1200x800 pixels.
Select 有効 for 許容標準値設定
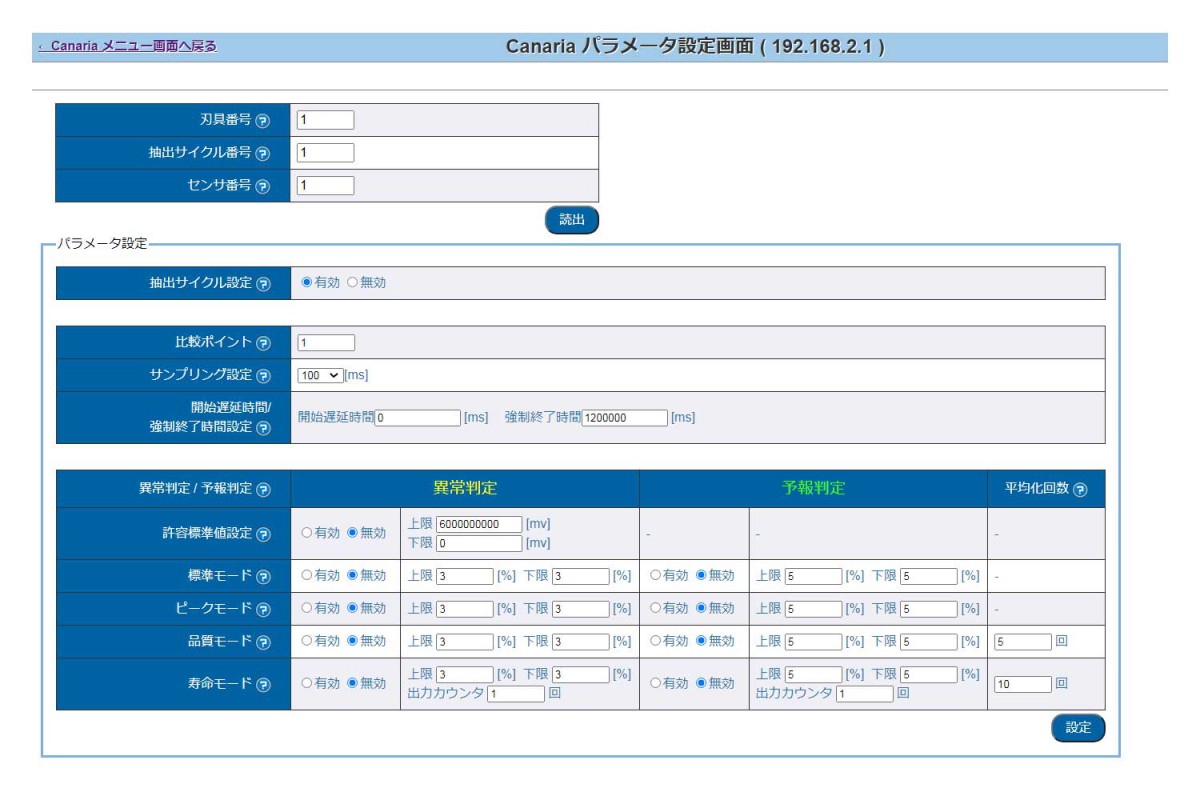(x=307, y=534)
